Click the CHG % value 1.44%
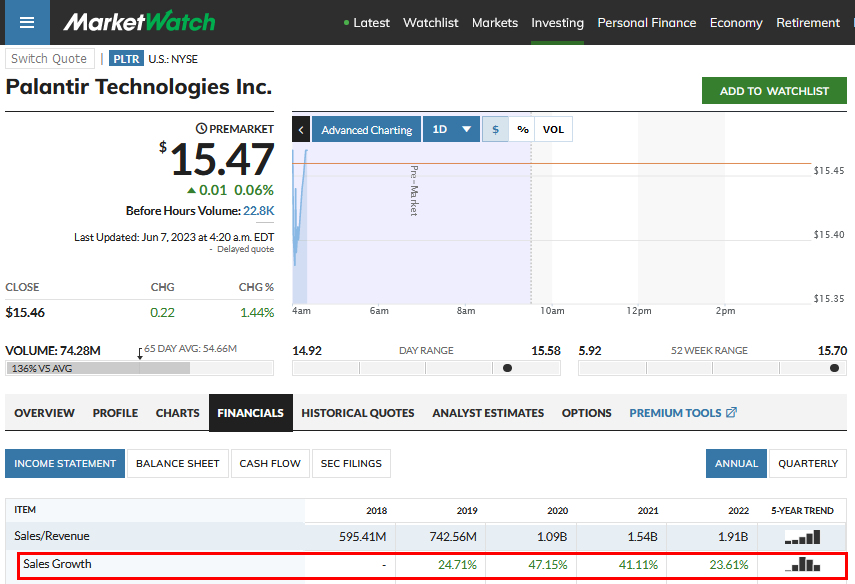This screenshot has width=855, height=584. pyautogui.click(x=257, y=312)
